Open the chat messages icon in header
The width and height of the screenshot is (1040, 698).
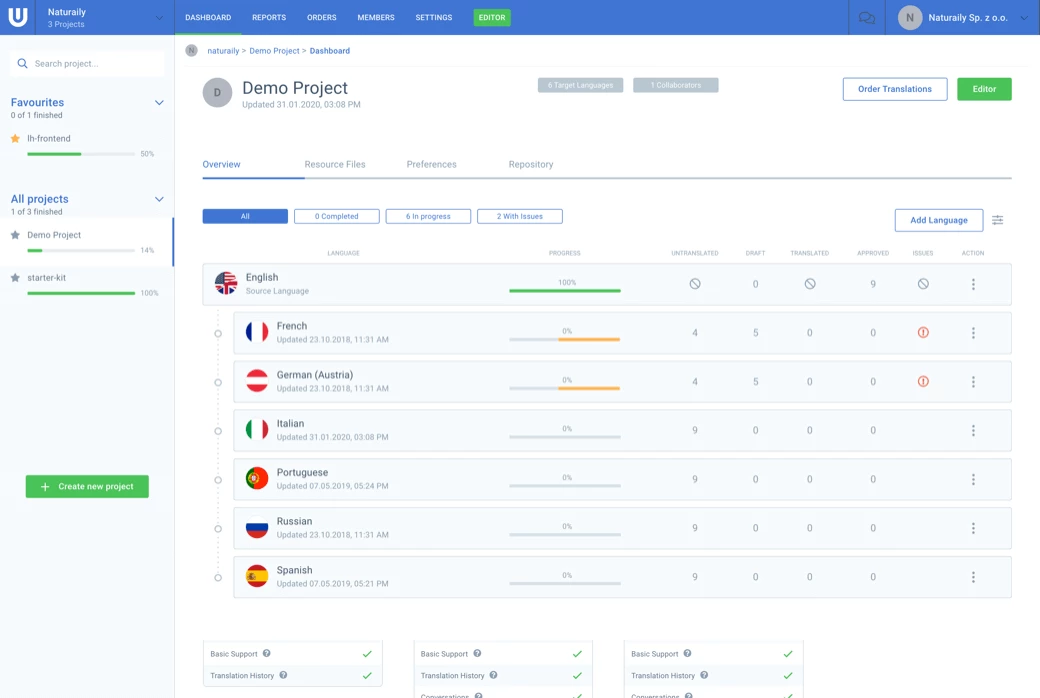(866, 18)
